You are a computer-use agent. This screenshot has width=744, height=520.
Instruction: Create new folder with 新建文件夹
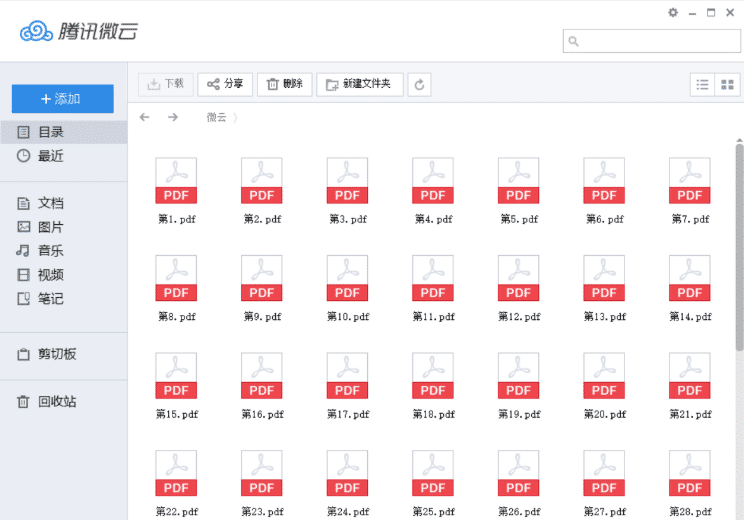tap(360, 84)
